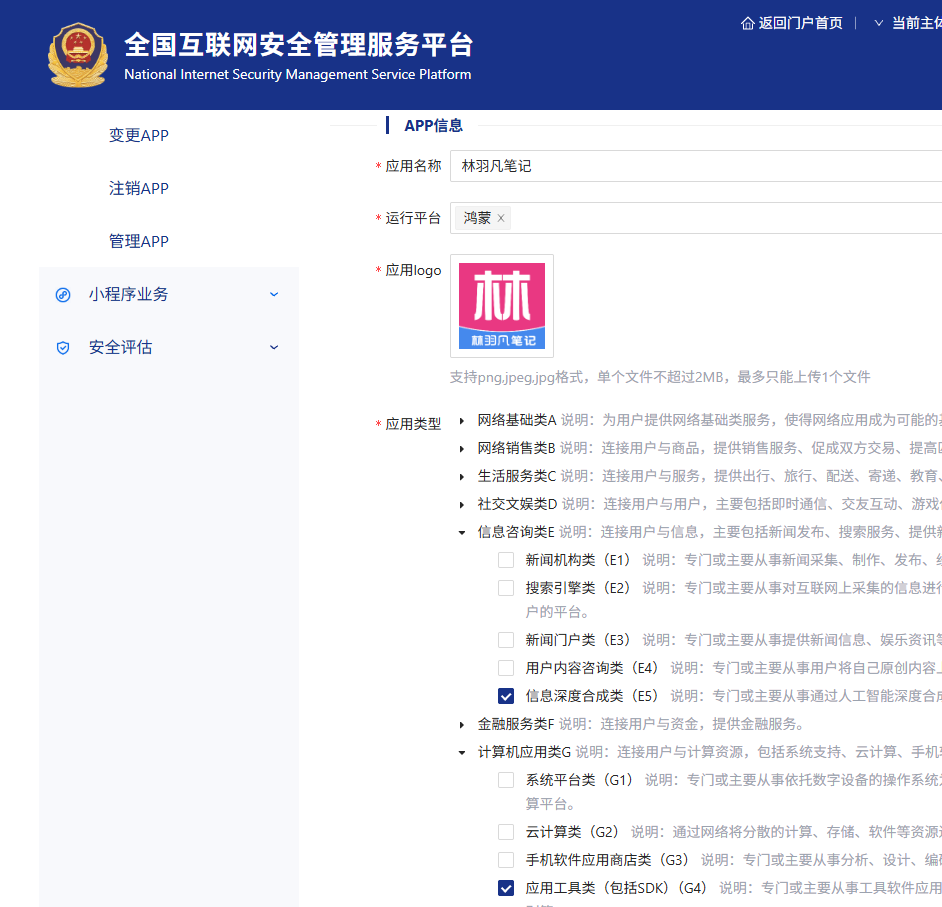Check the 搜索引擎类（E2）checkbox
This screenshot has height=907, width=942.
[506, 588]
